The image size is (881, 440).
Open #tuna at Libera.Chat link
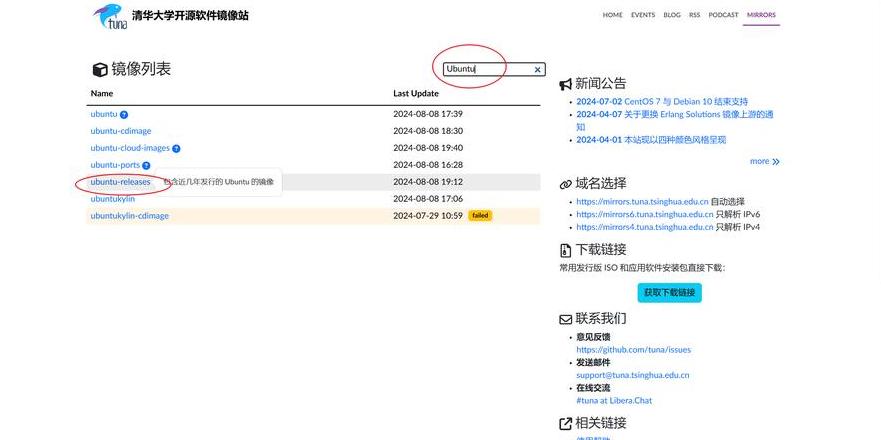pos(614,401)
